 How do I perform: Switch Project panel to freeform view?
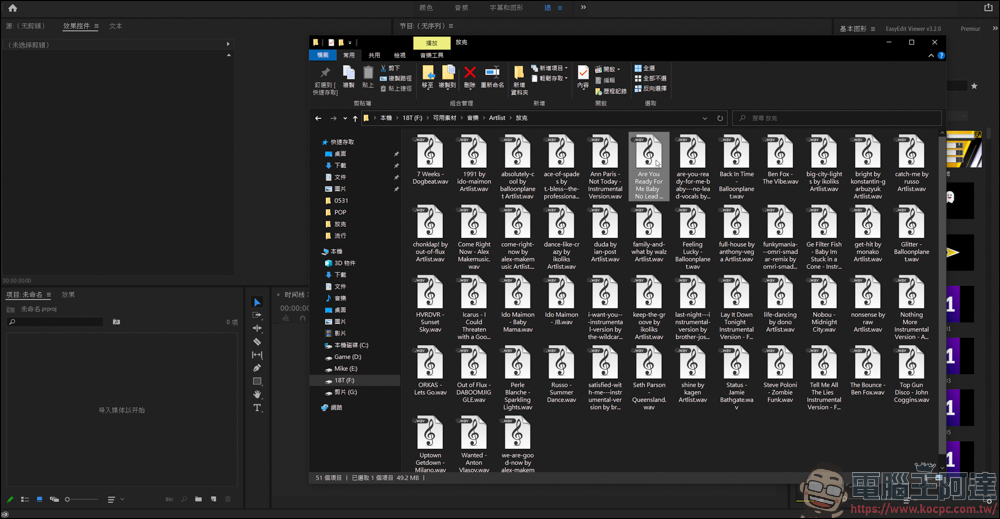click(x=54, y=499)
